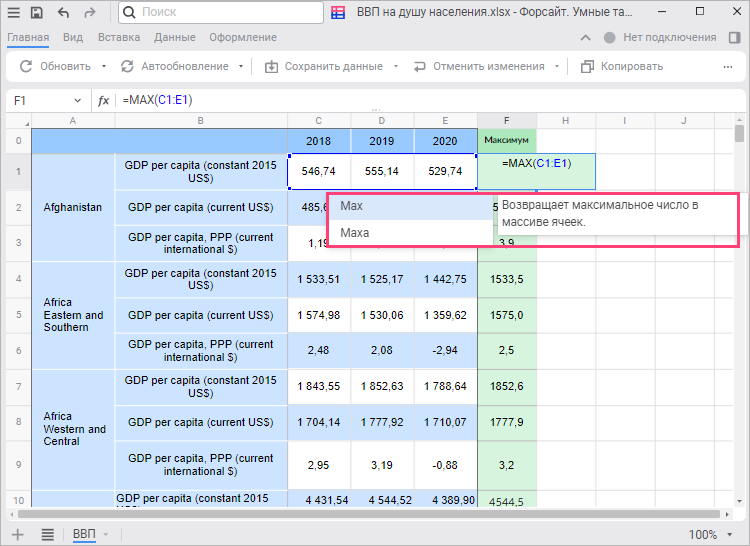This screenshot has height=546, width=750.
Task: Undo the last action arrow
Action: click(64, 13)
